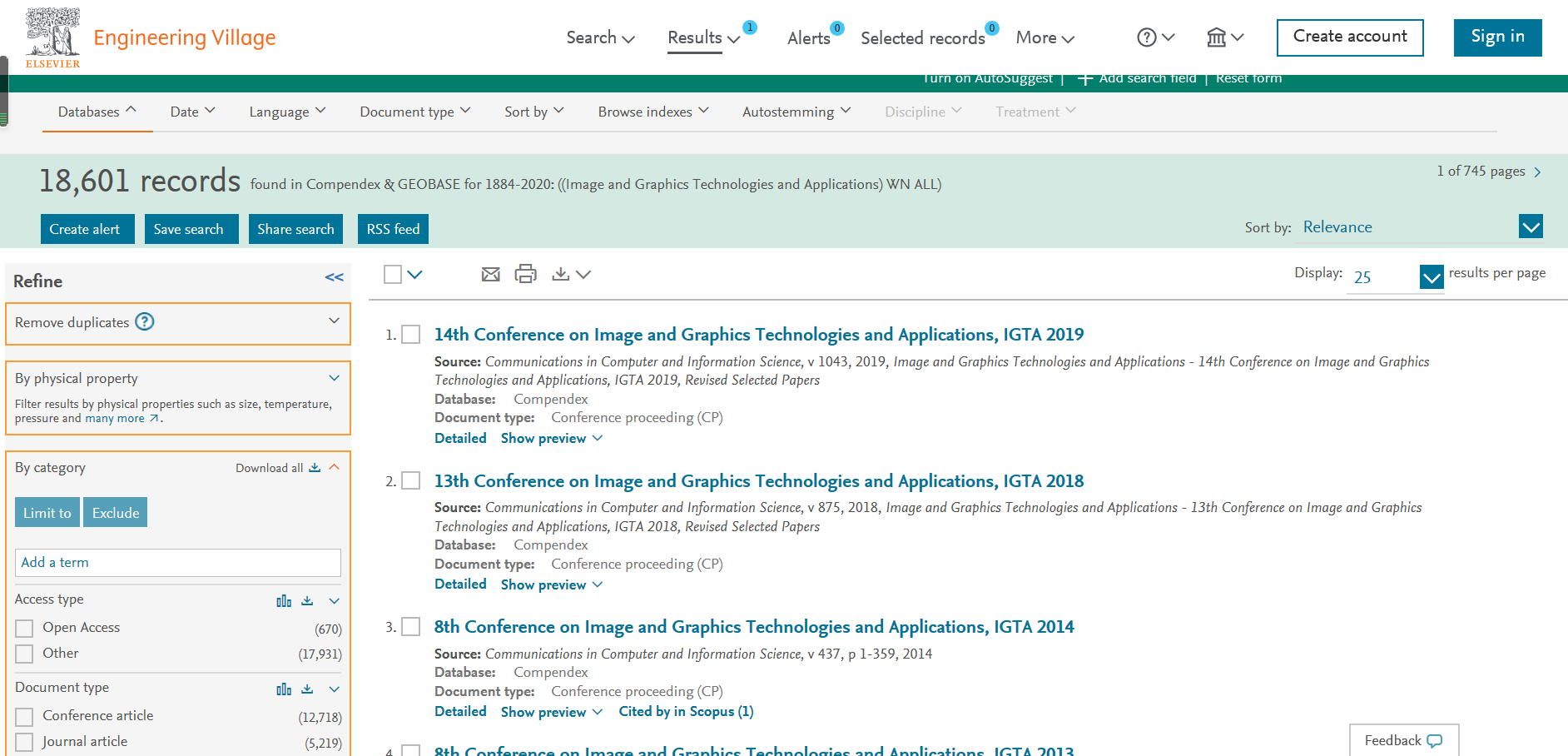Download Document type facet data icon
The image size is (1568, 756).
coord(307,689)
